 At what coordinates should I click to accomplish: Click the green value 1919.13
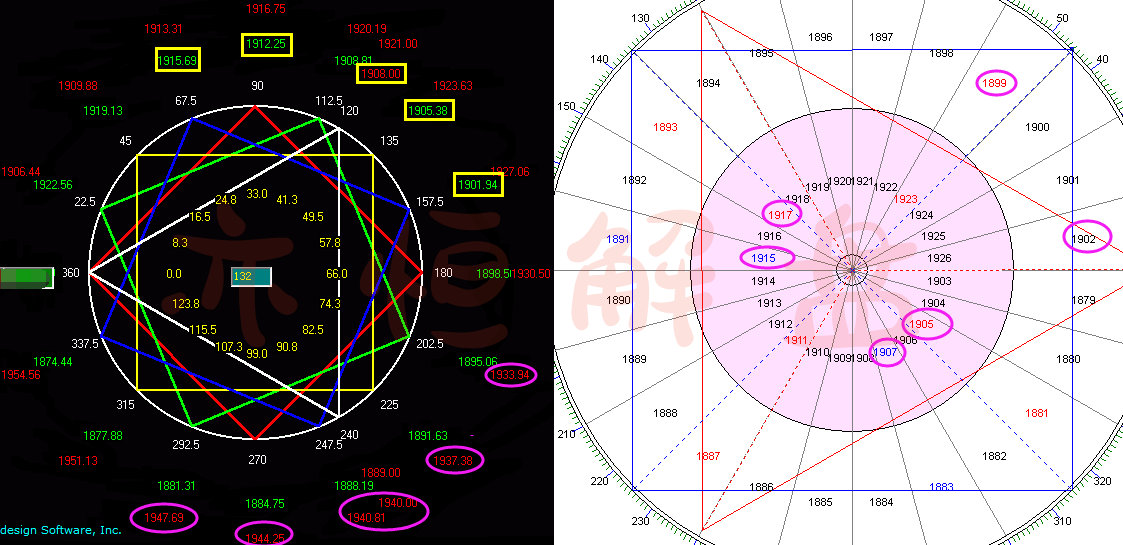click(x=102, y=111)
